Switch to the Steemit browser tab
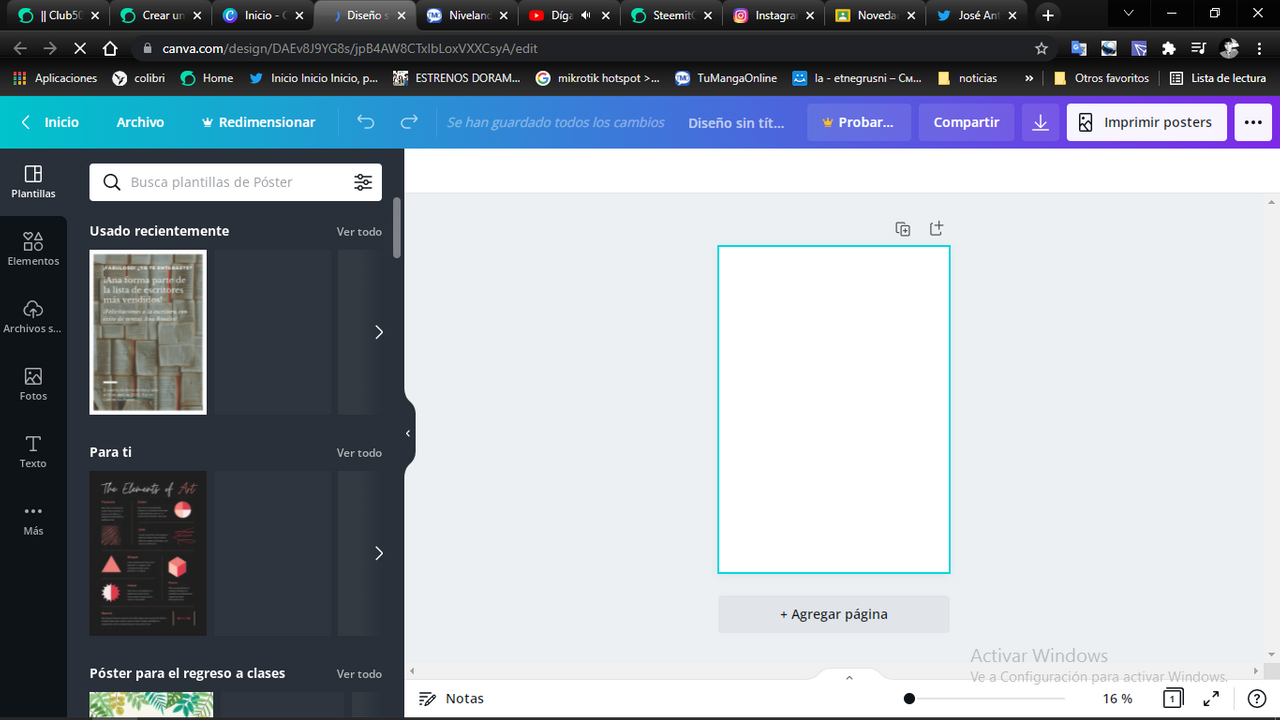This screenshot has width=1280, height=720. pyautogui.click(x=671, y=15)
